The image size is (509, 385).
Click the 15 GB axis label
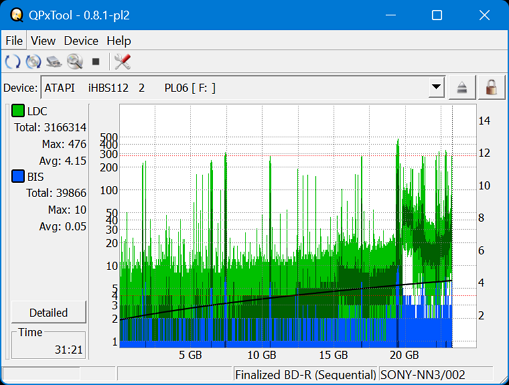pyautogui.click(x=333, y=355)
